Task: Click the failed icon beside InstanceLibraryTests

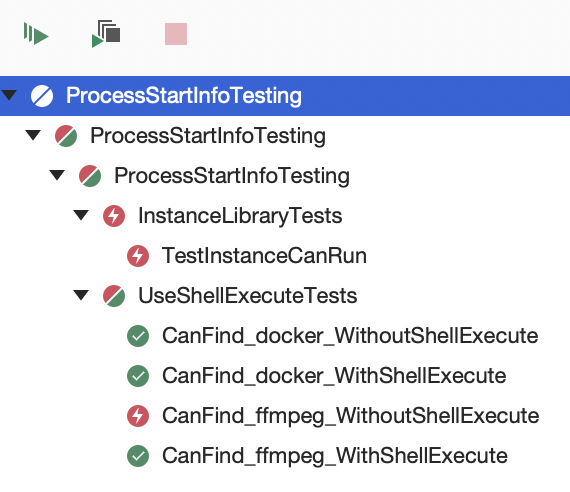Action: 114,216
